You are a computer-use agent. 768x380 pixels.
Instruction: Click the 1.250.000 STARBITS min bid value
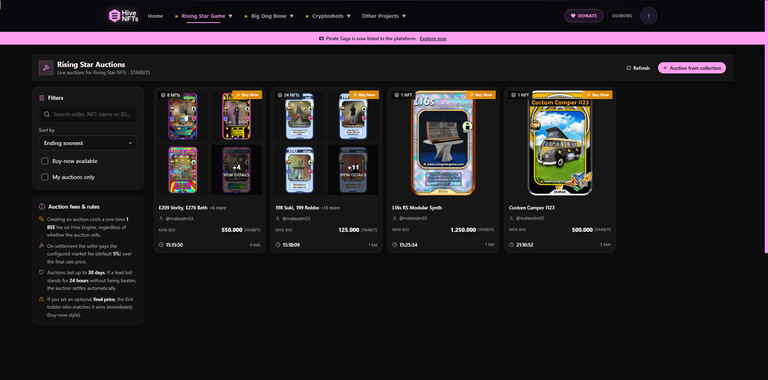point(472,230)
